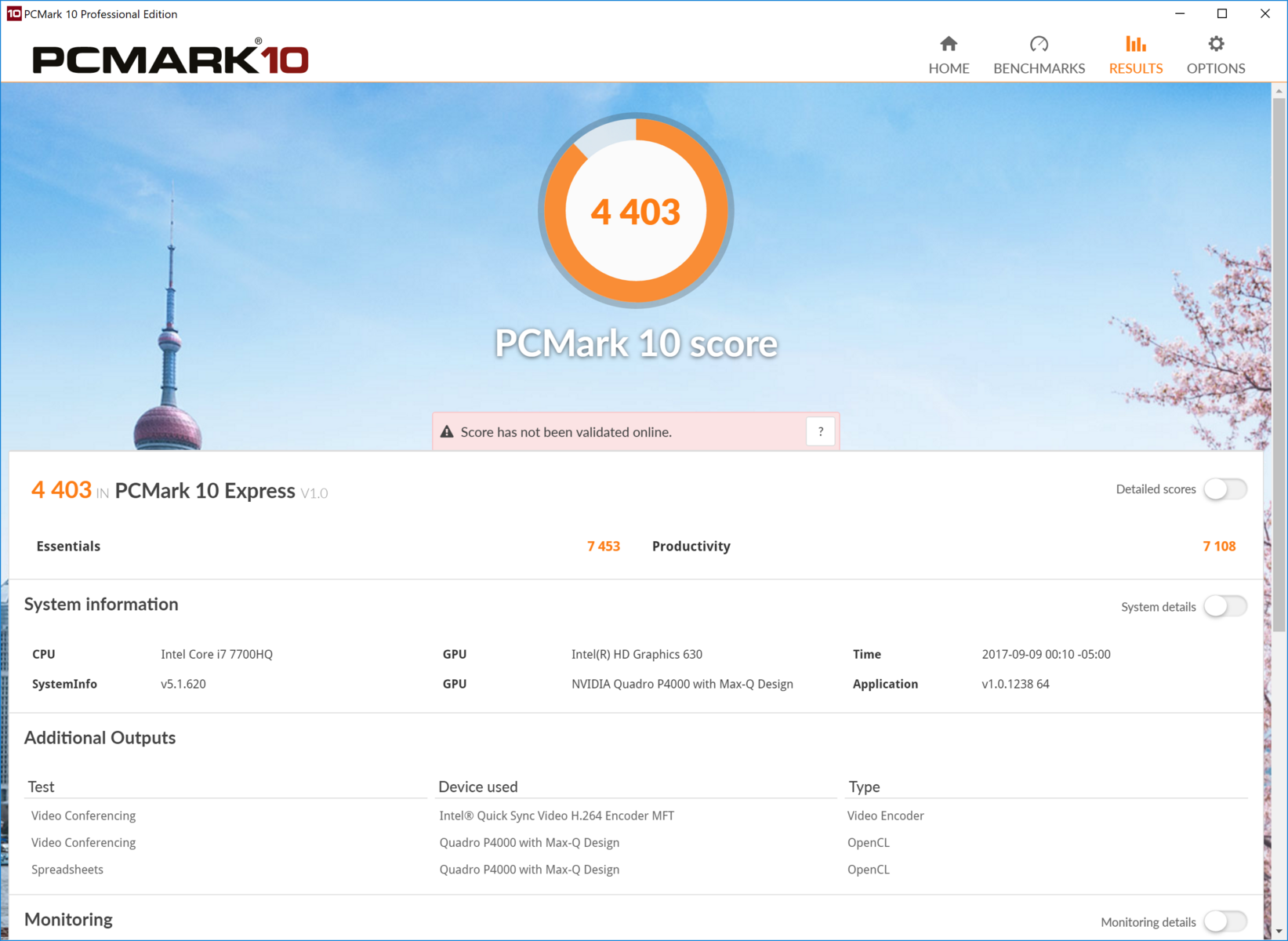
Task: Click the Device used column header
Action: click(x=478, y=787)
